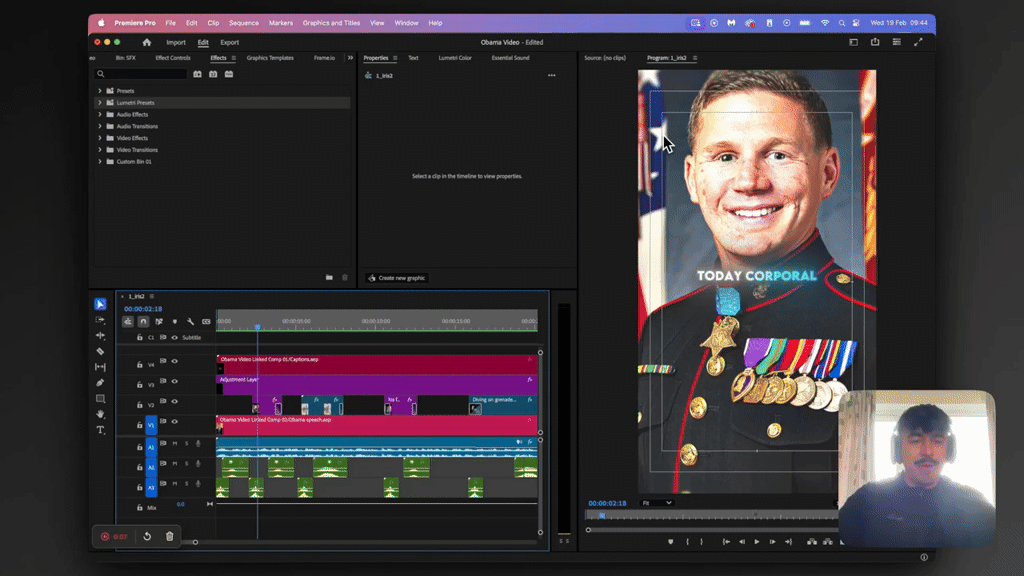Click the Accelerated Effects filter icon

coord(197,74)
